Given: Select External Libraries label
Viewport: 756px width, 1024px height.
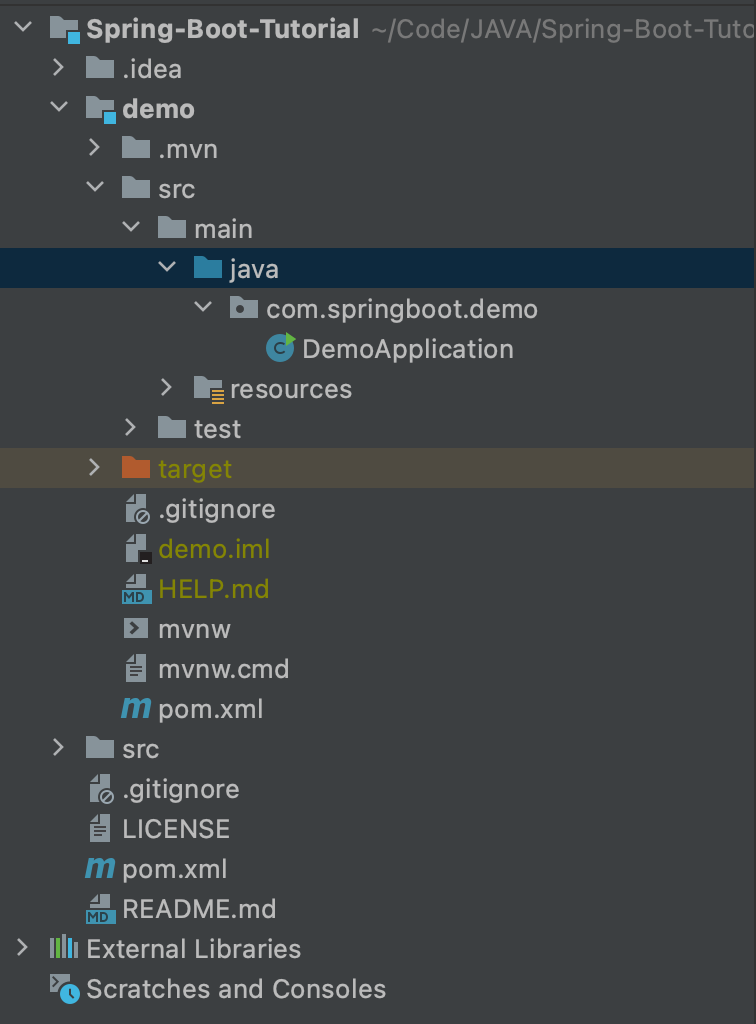Looking at the screenshot, I should point(194,949).
